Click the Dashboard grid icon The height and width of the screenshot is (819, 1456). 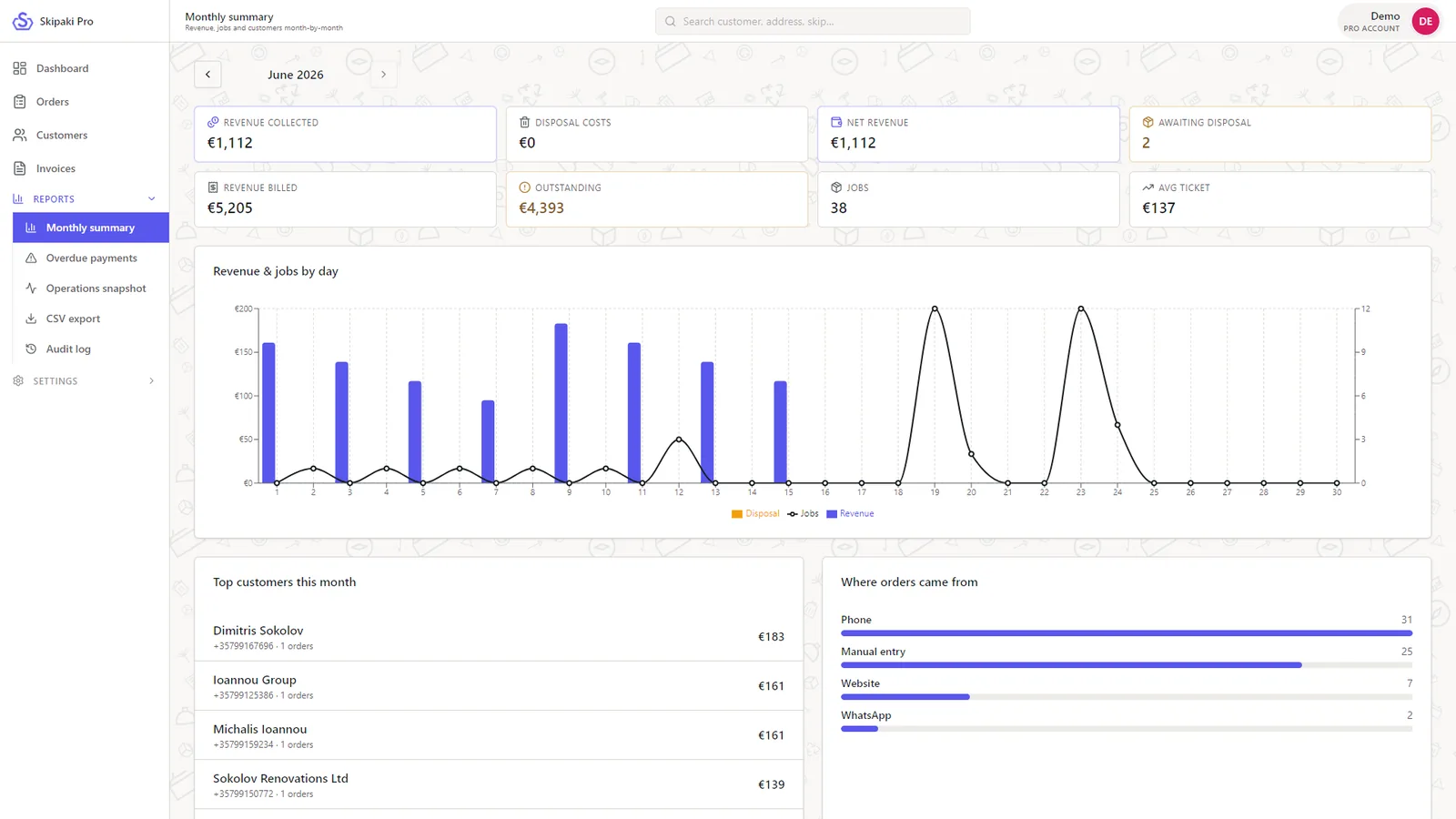click(20, 68)
